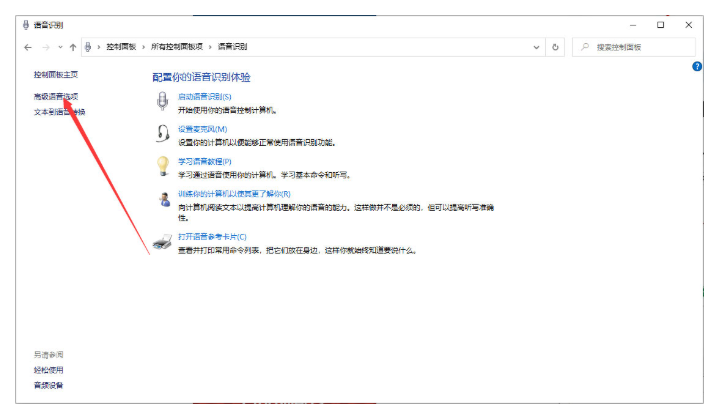The height and width of the screenshot is (412, 713).
Task: Click the title bar microphone icon
Action: [x=26, y=25]
